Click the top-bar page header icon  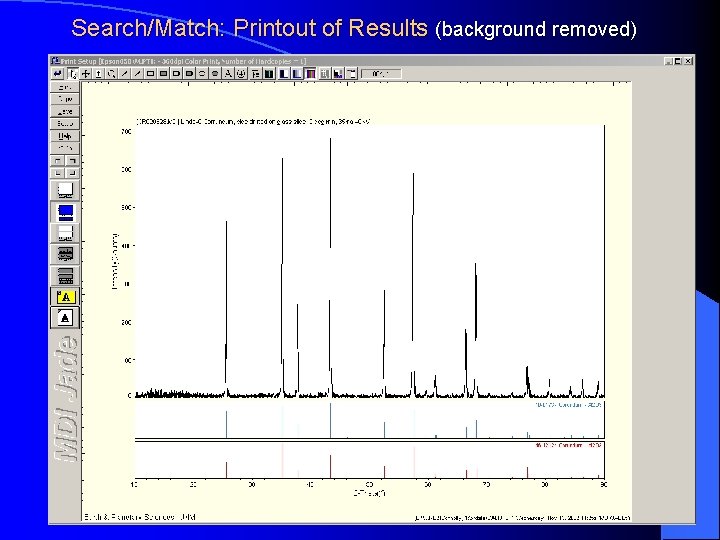pos(351,73)
